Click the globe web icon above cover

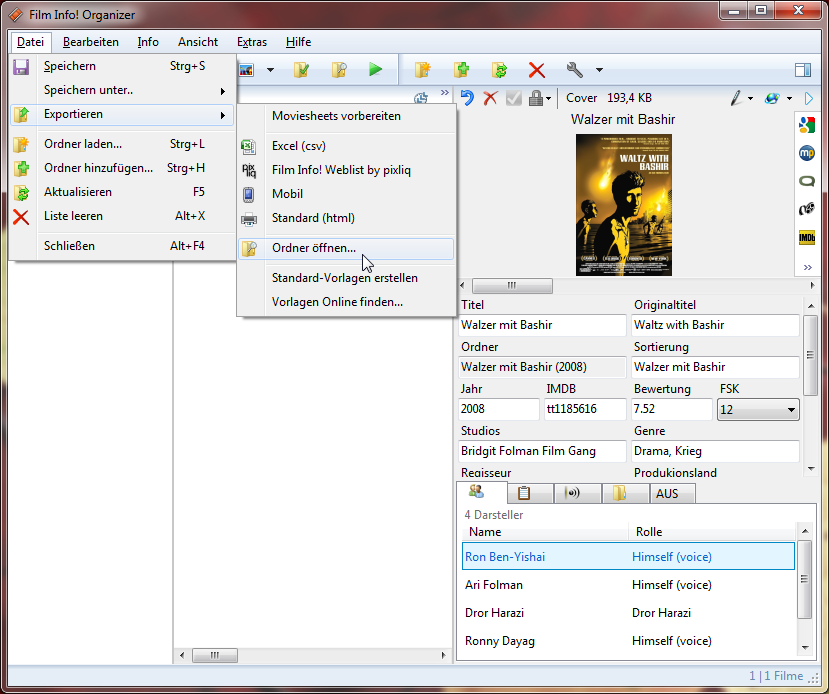click(772, 98)
